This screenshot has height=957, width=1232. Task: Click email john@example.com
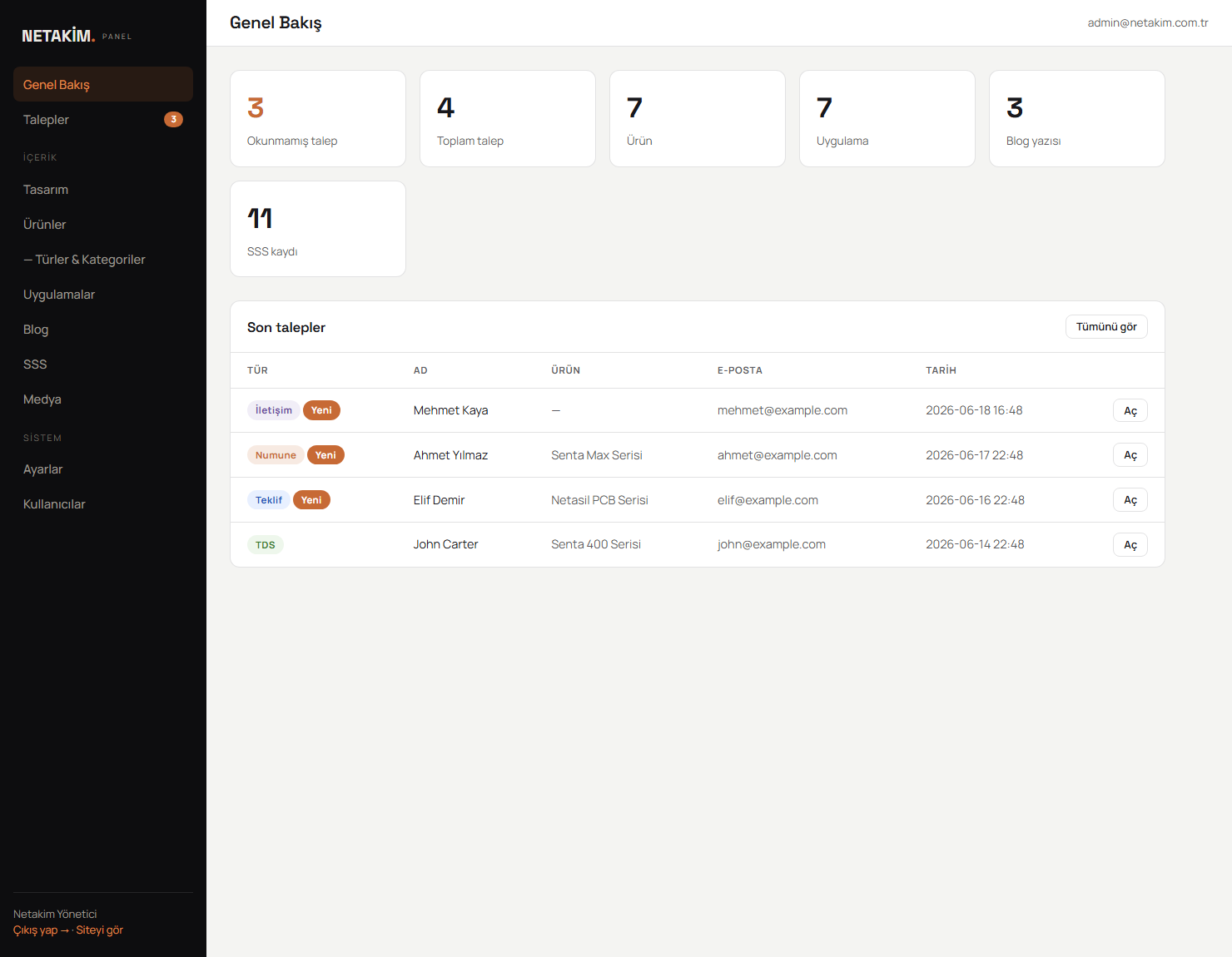pyautogui.click(x=772, y=544)
